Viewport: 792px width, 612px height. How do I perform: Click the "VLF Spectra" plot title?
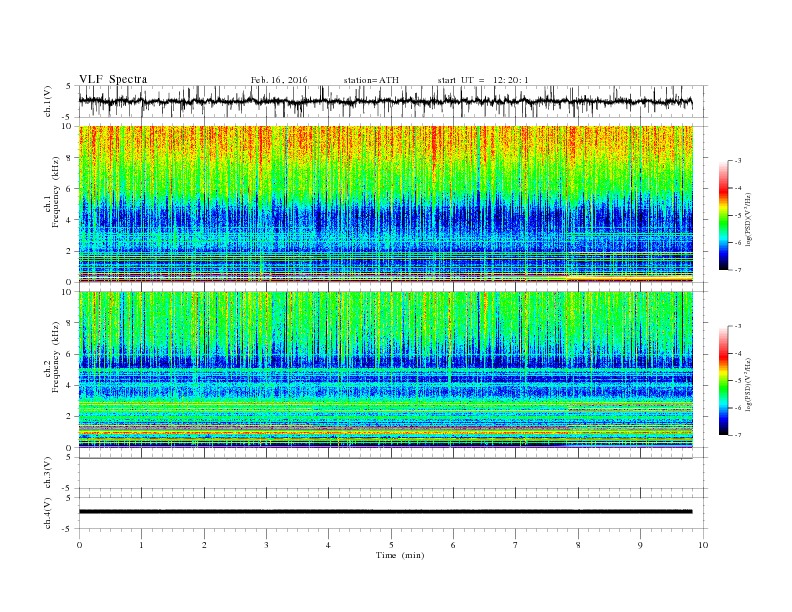113,79
